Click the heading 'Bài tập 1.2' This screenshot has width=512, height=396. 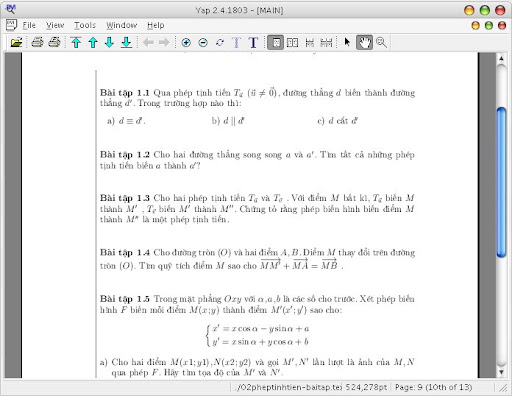click(125, 155)
